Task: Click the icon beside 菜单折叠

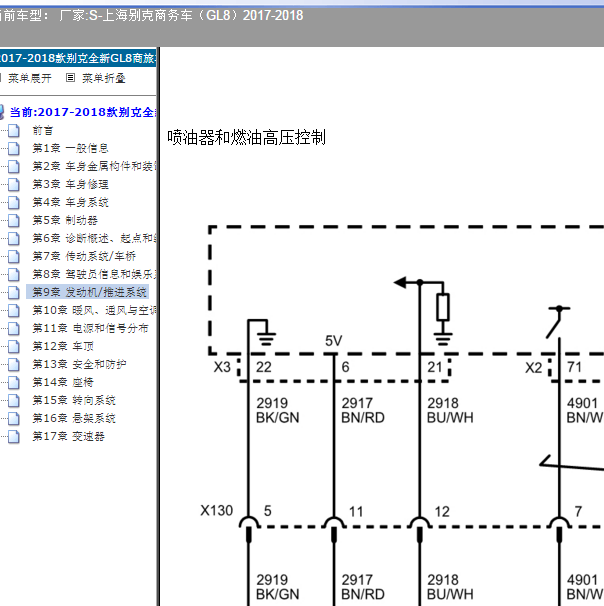Action: (x=70, y=78)
